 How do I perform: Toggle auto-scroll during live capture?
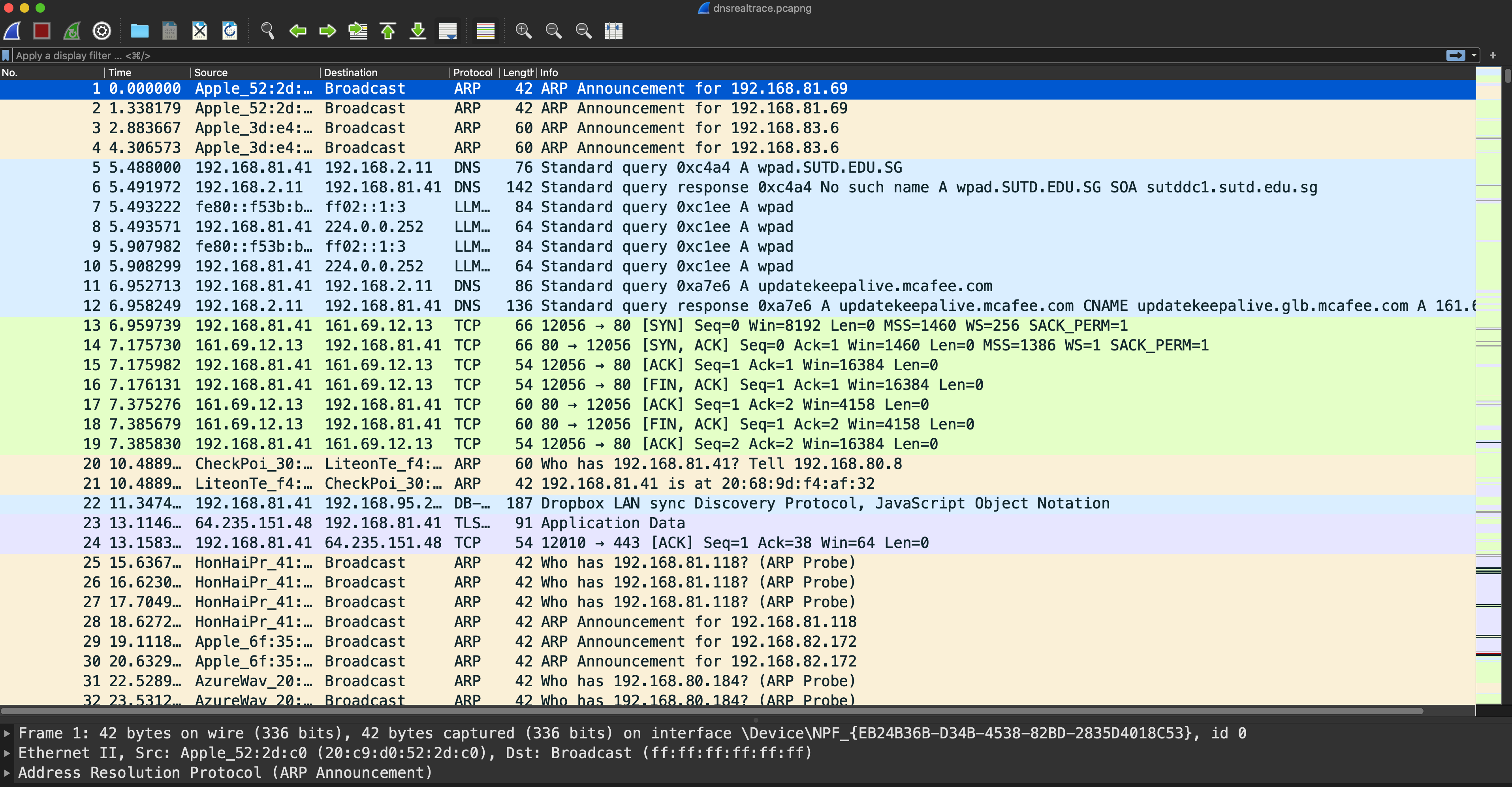[x=448, y=30]
